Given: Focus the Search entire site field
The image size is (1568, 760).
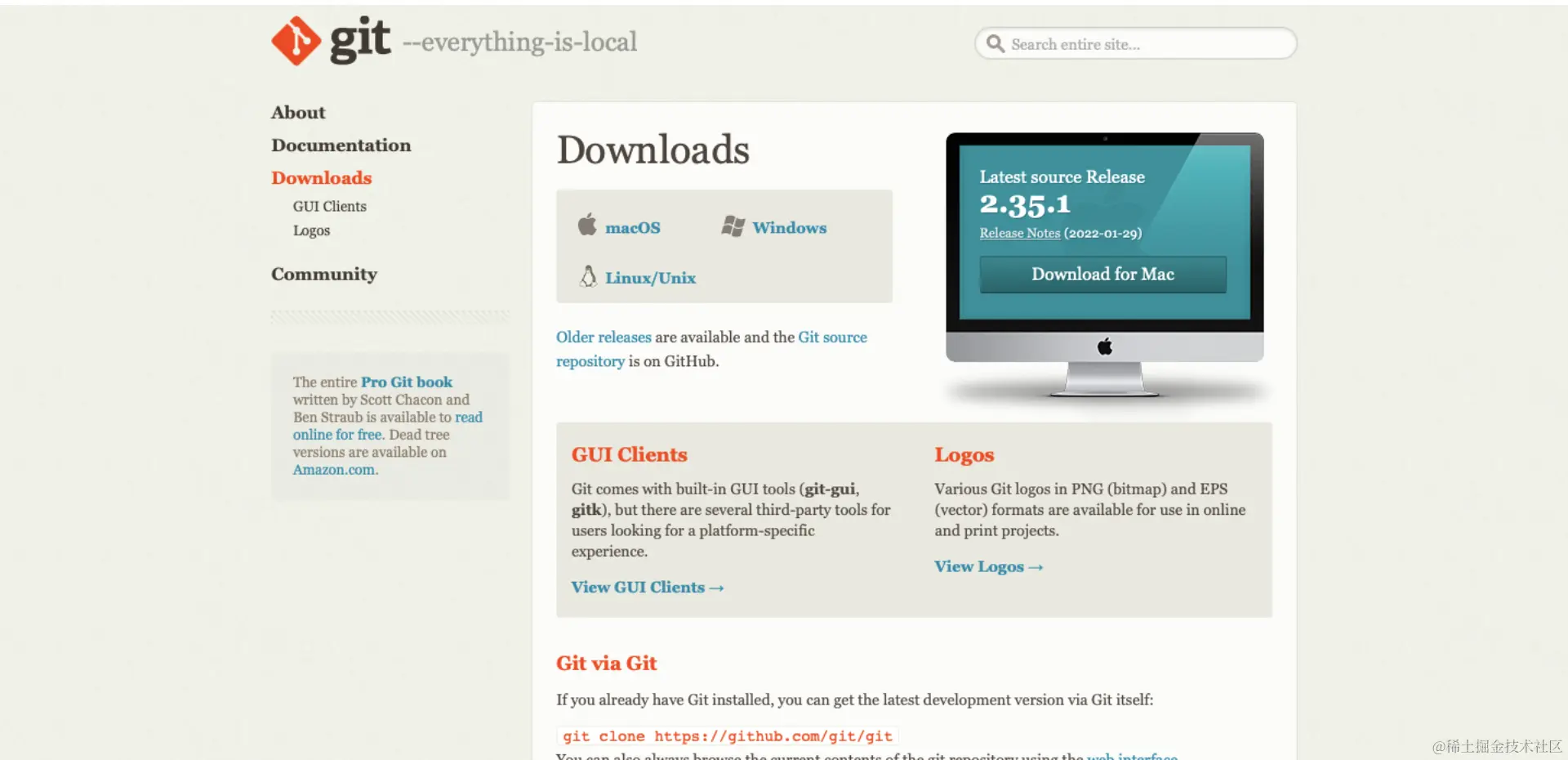Looking at the screenshot, I should [1135, 43].
